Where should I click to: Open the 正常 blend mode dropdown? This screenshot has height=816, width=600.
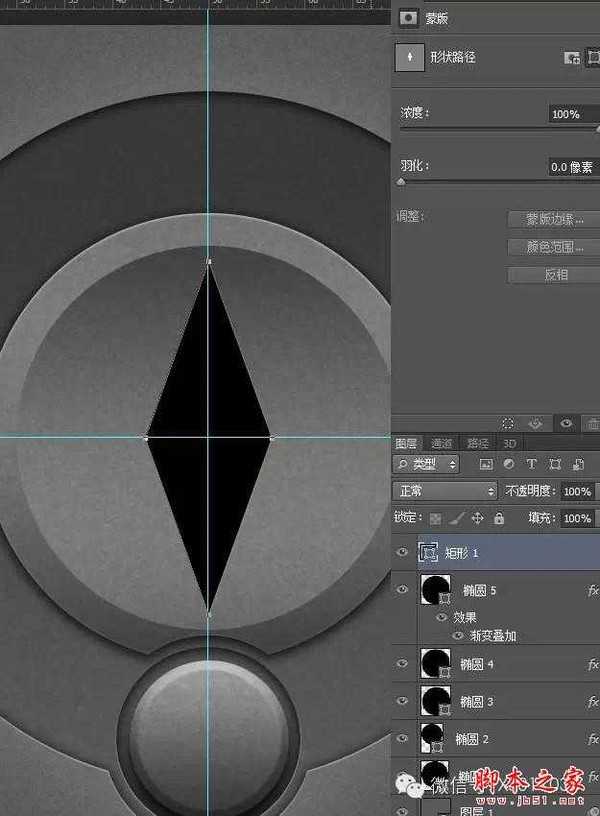445,491
